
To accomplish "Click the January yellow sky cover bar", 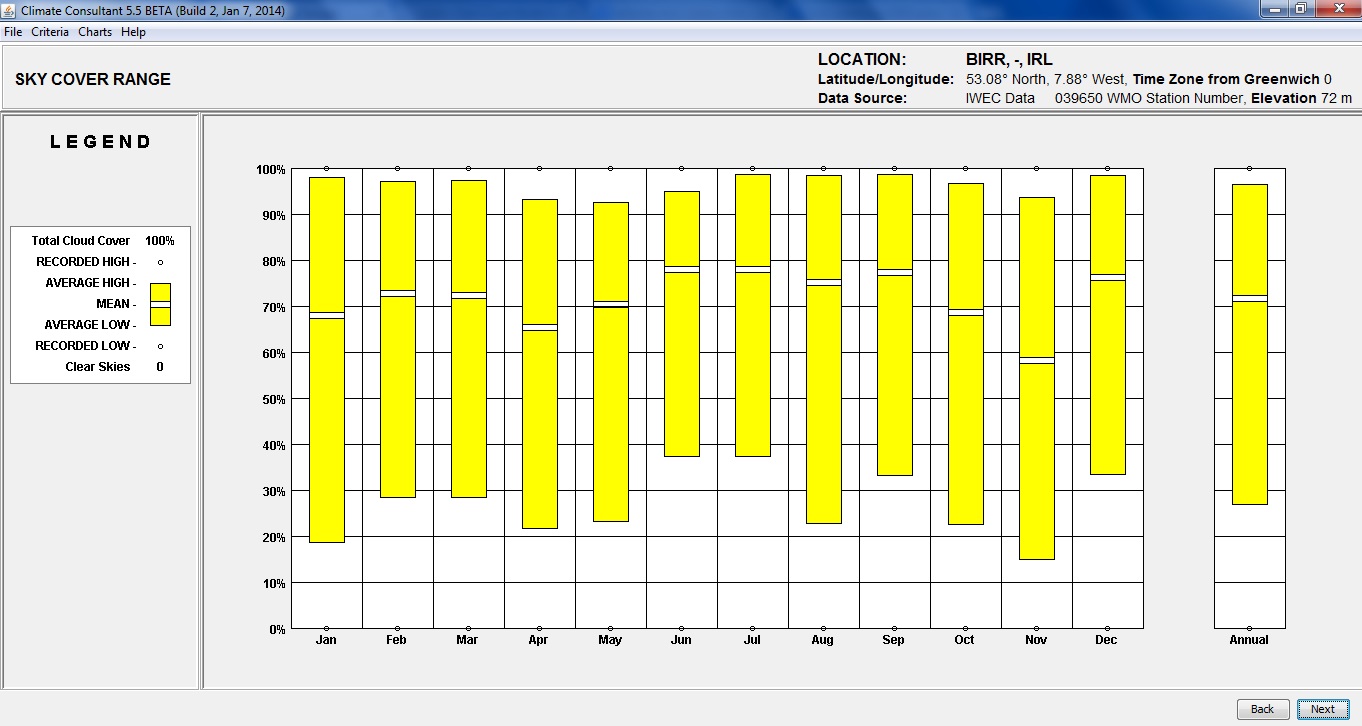I will click(327, 430).
